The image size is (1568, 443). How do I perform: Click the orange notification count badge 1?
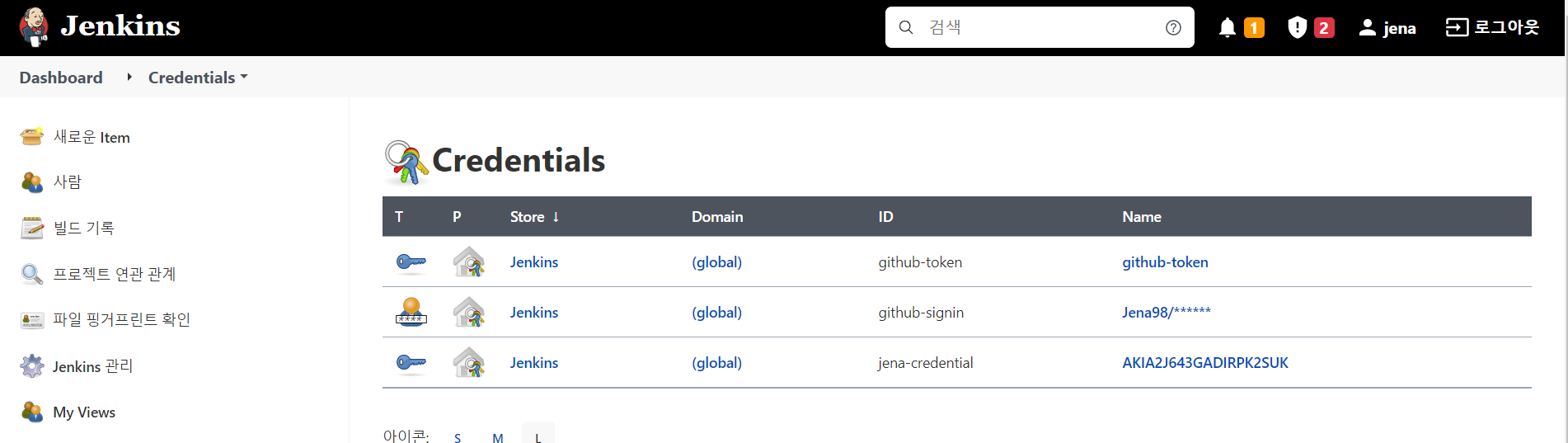point(1254,28)
